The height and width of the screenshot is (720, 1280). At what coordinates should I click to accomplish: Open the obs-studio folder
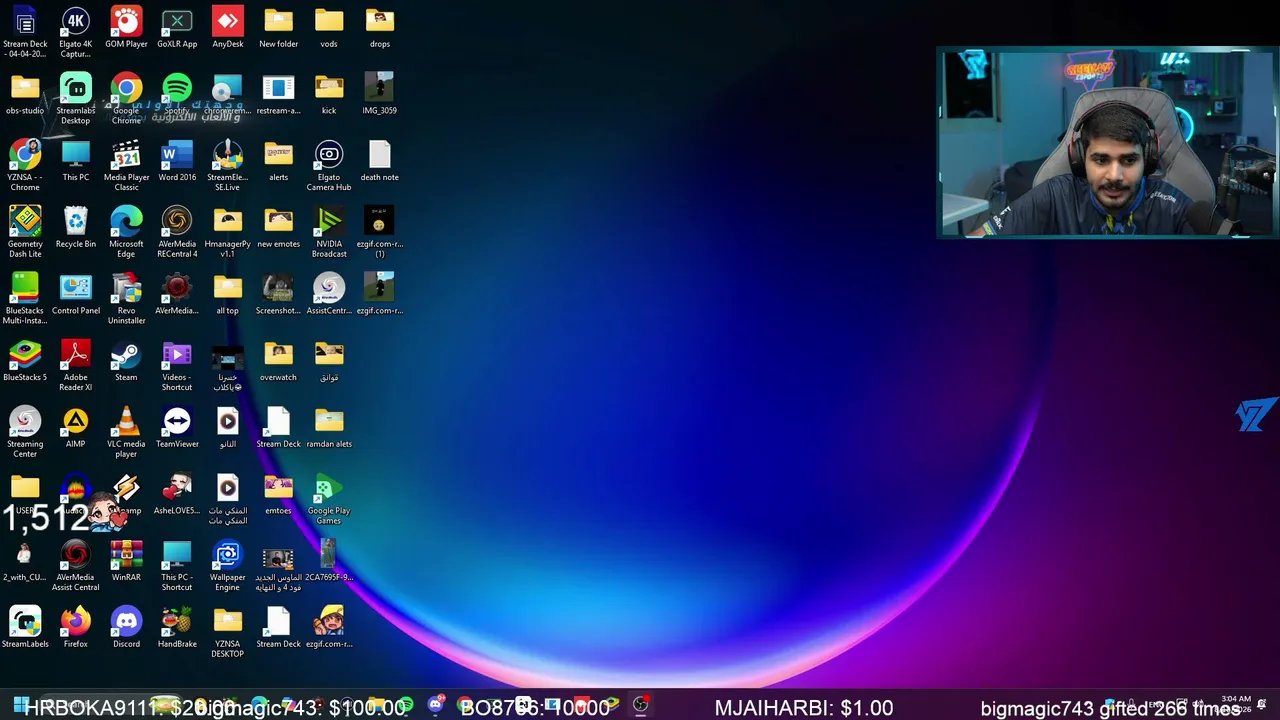point(25,95)
